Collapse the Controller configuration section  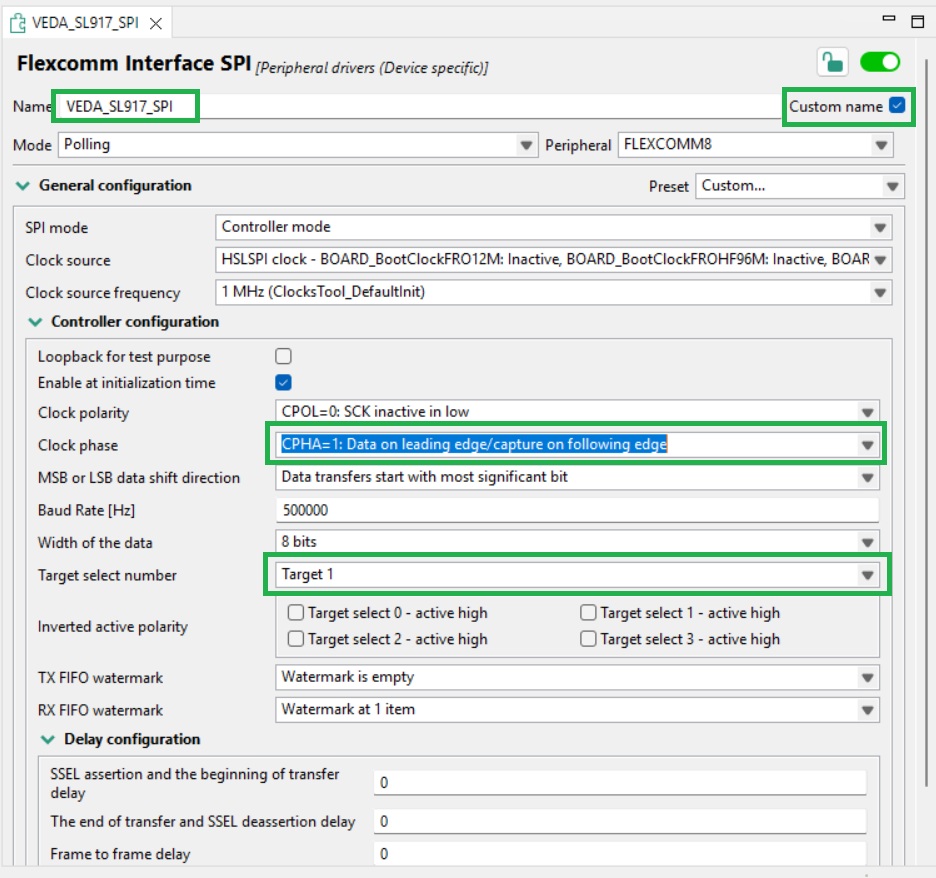point(35,322)
